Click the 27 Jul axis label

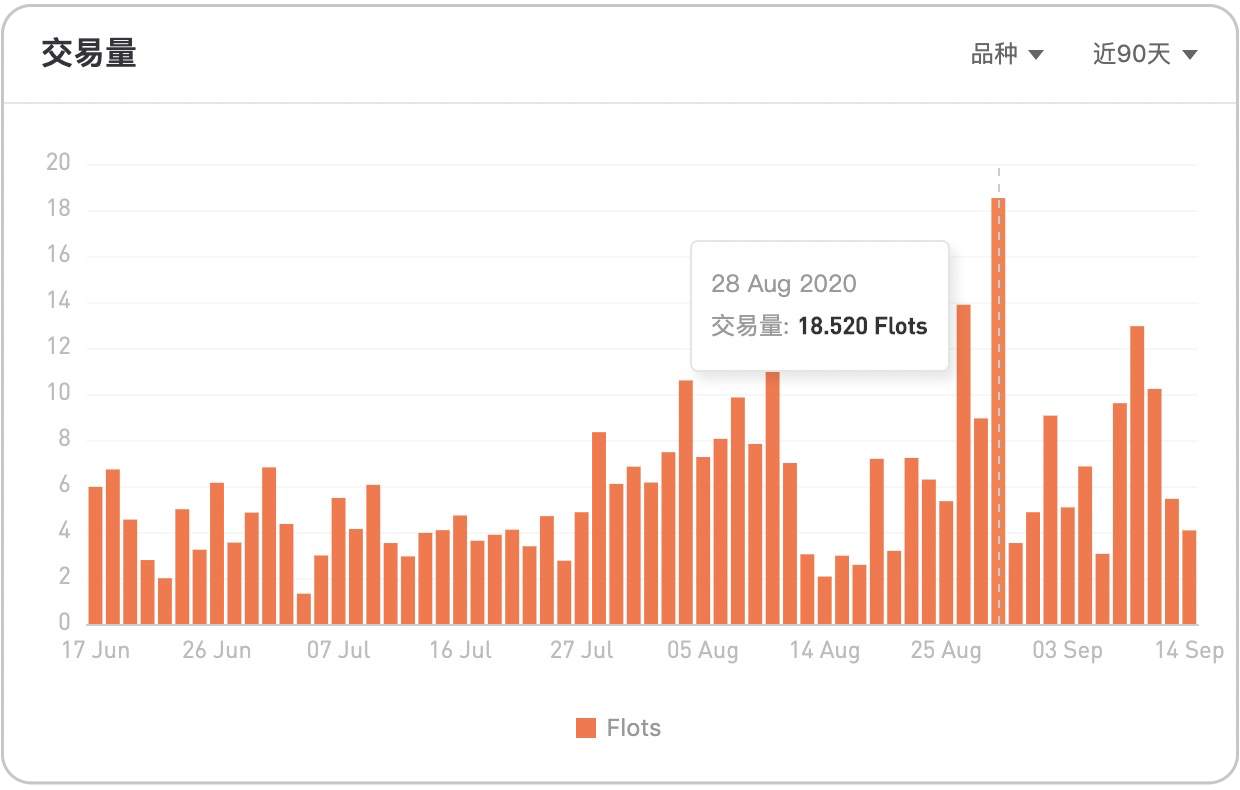click(x=582, y=651)
